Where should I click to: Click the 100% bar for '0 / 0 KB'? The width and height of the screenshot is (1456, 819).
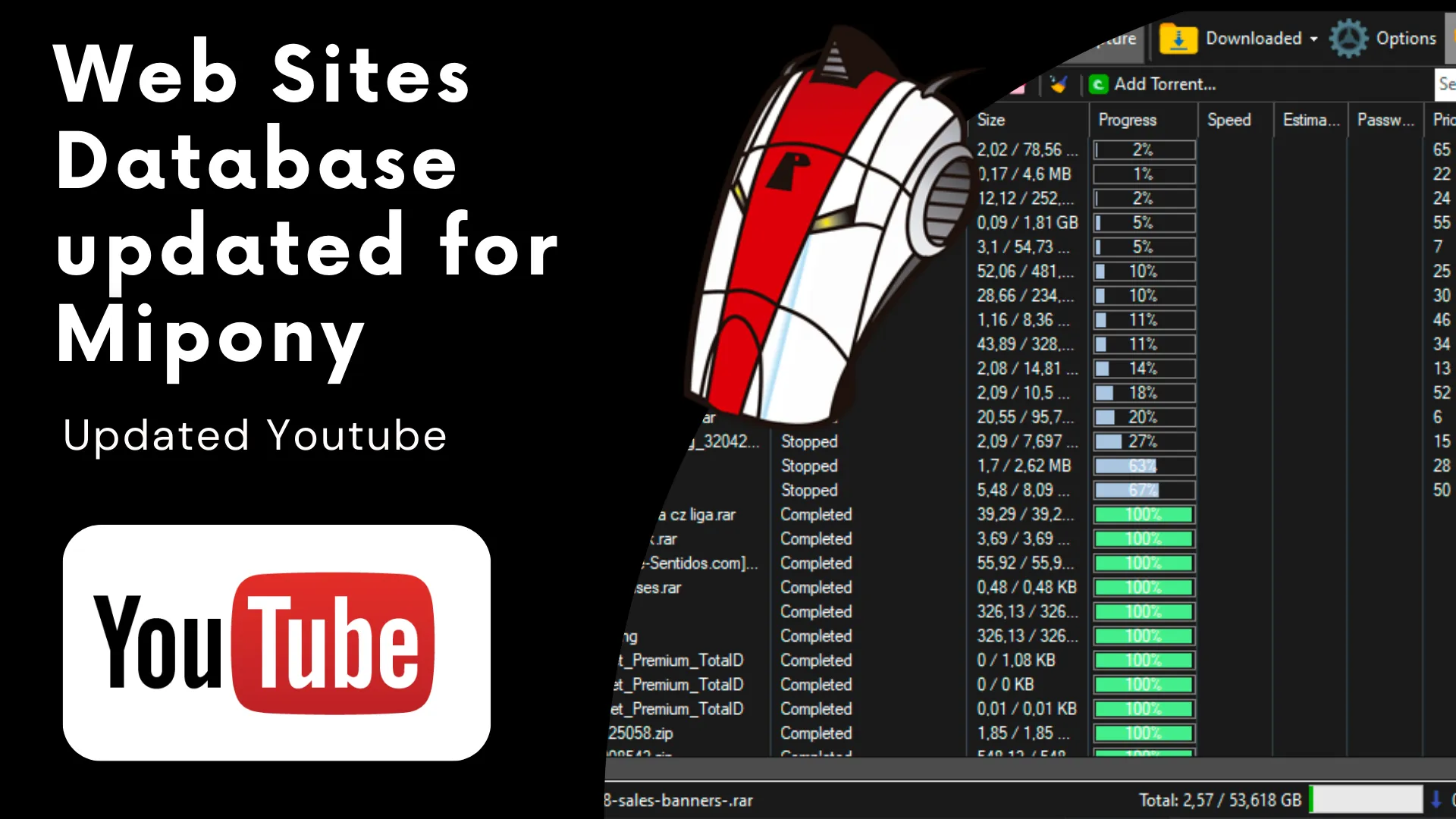(1144, 684)
